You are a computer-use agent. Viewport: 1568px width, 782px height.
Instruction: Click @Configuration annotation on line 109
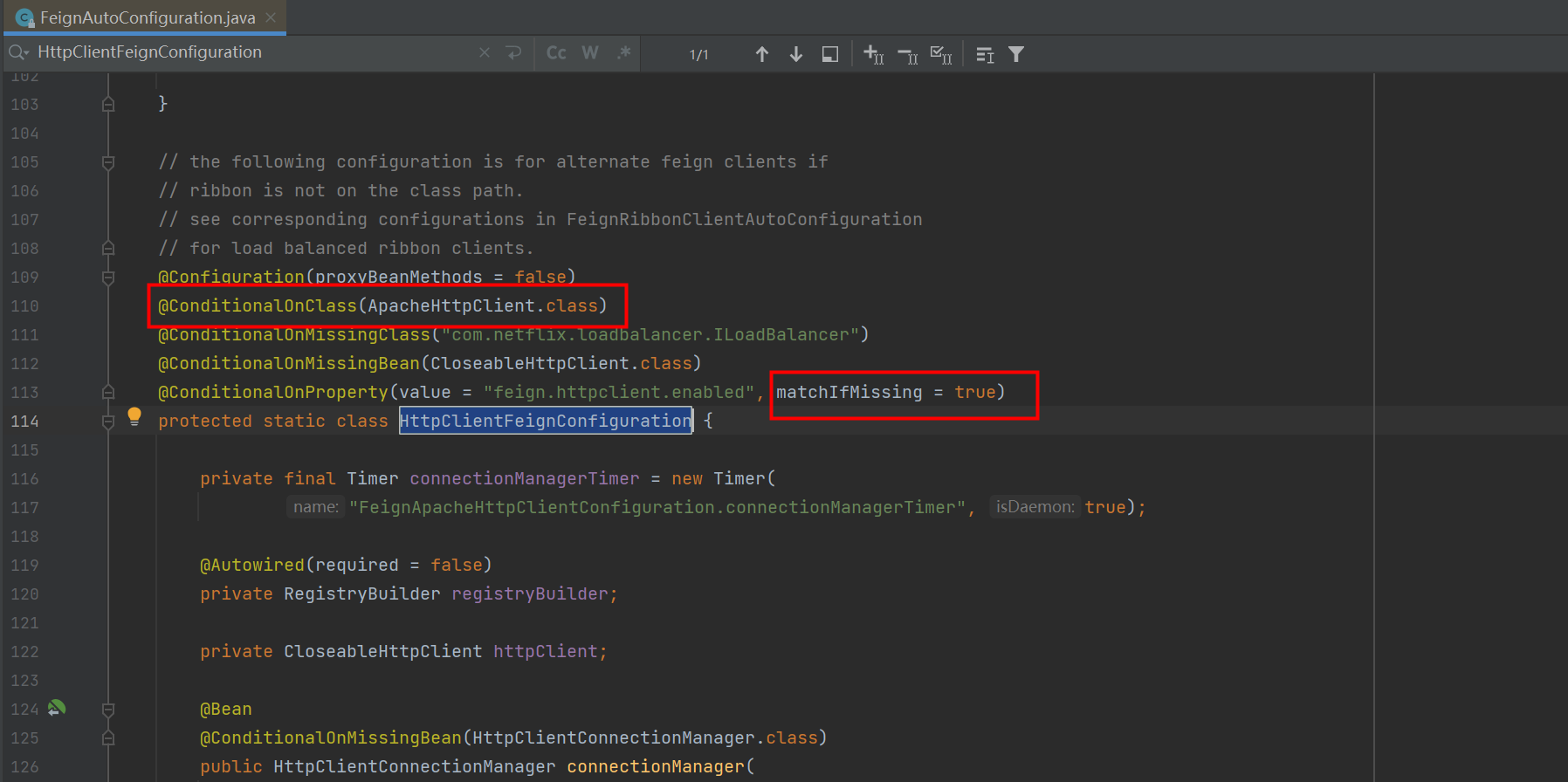point(231,278)
